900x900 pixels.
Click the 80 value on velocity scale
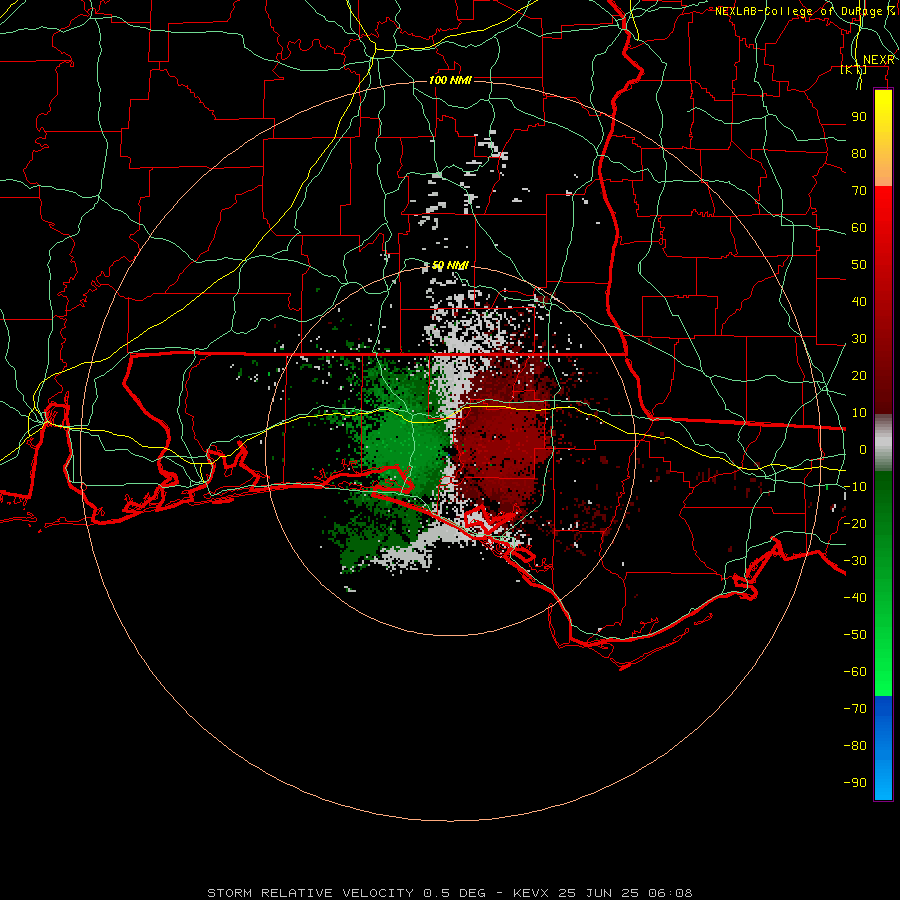(x=859, y=153)
